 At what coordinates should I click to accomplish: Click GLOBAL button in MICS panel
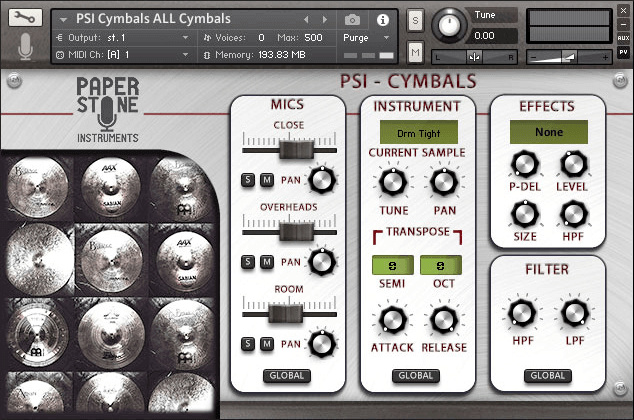287,376
